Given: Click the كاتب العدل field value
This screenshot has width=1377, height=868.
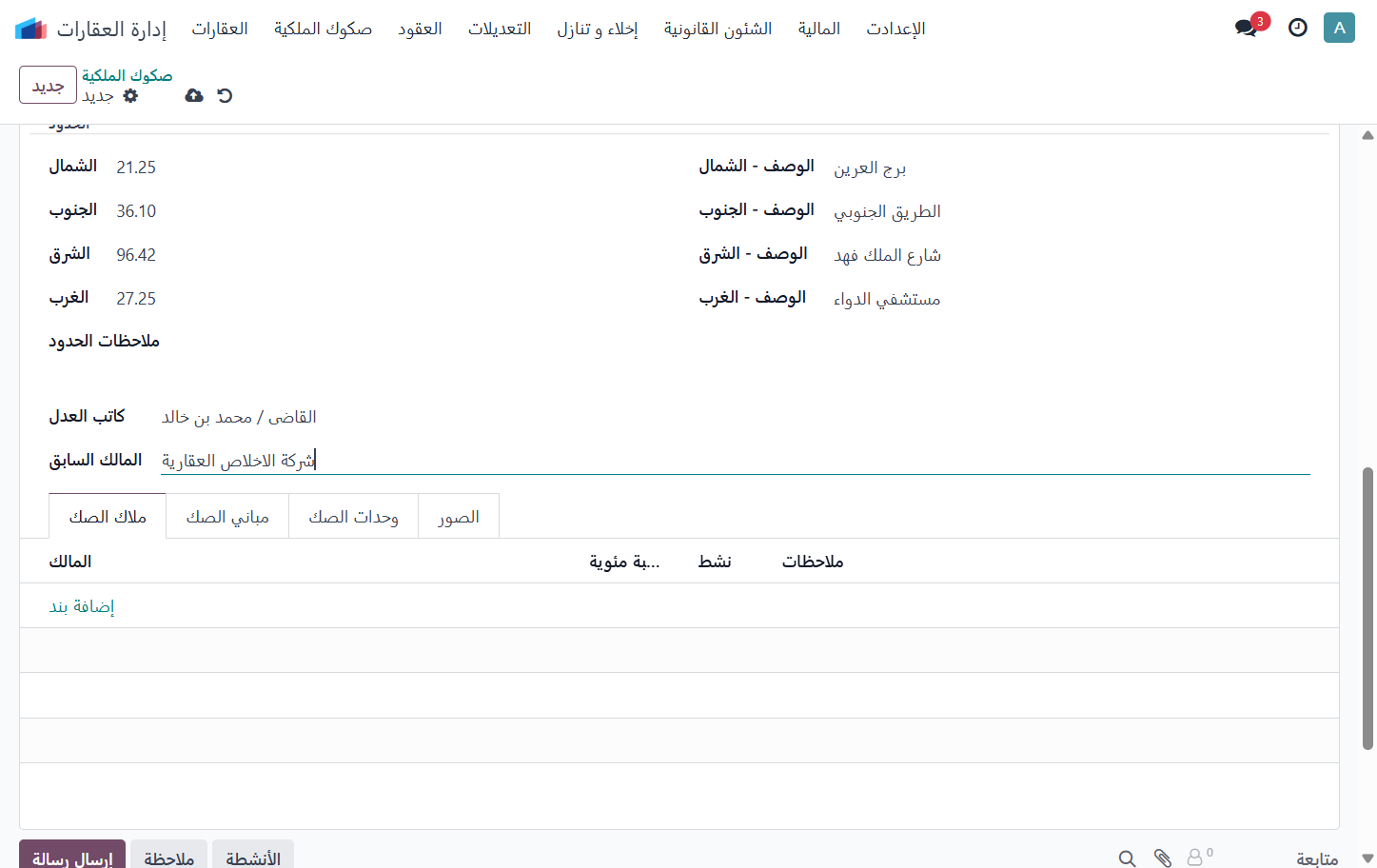Looking at the screenshot, I should pos(239,417).
